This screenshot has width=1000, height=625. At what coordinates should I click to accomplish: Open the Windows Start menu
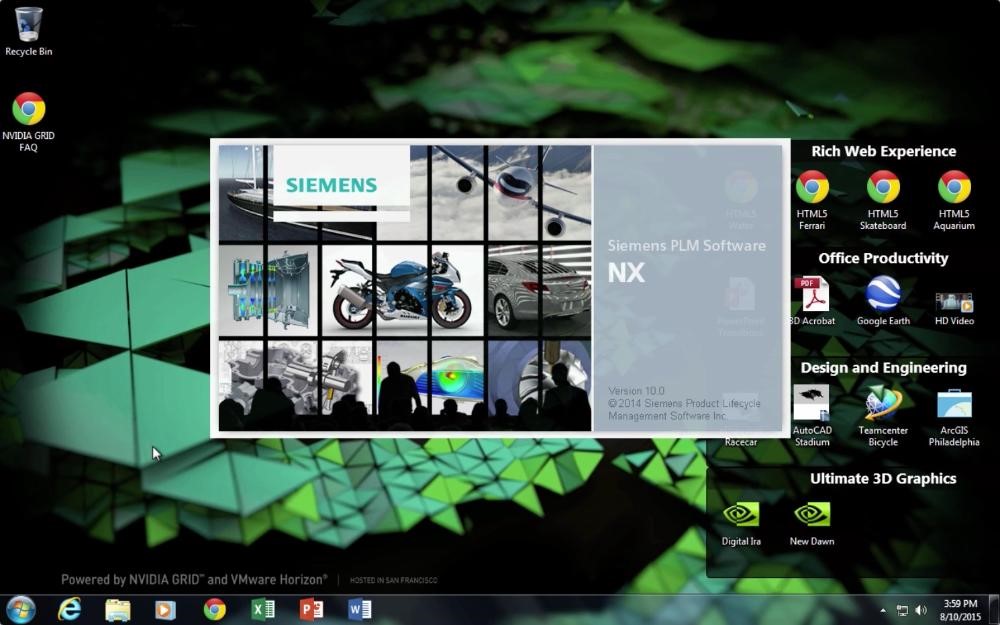[x=20, y=610]
